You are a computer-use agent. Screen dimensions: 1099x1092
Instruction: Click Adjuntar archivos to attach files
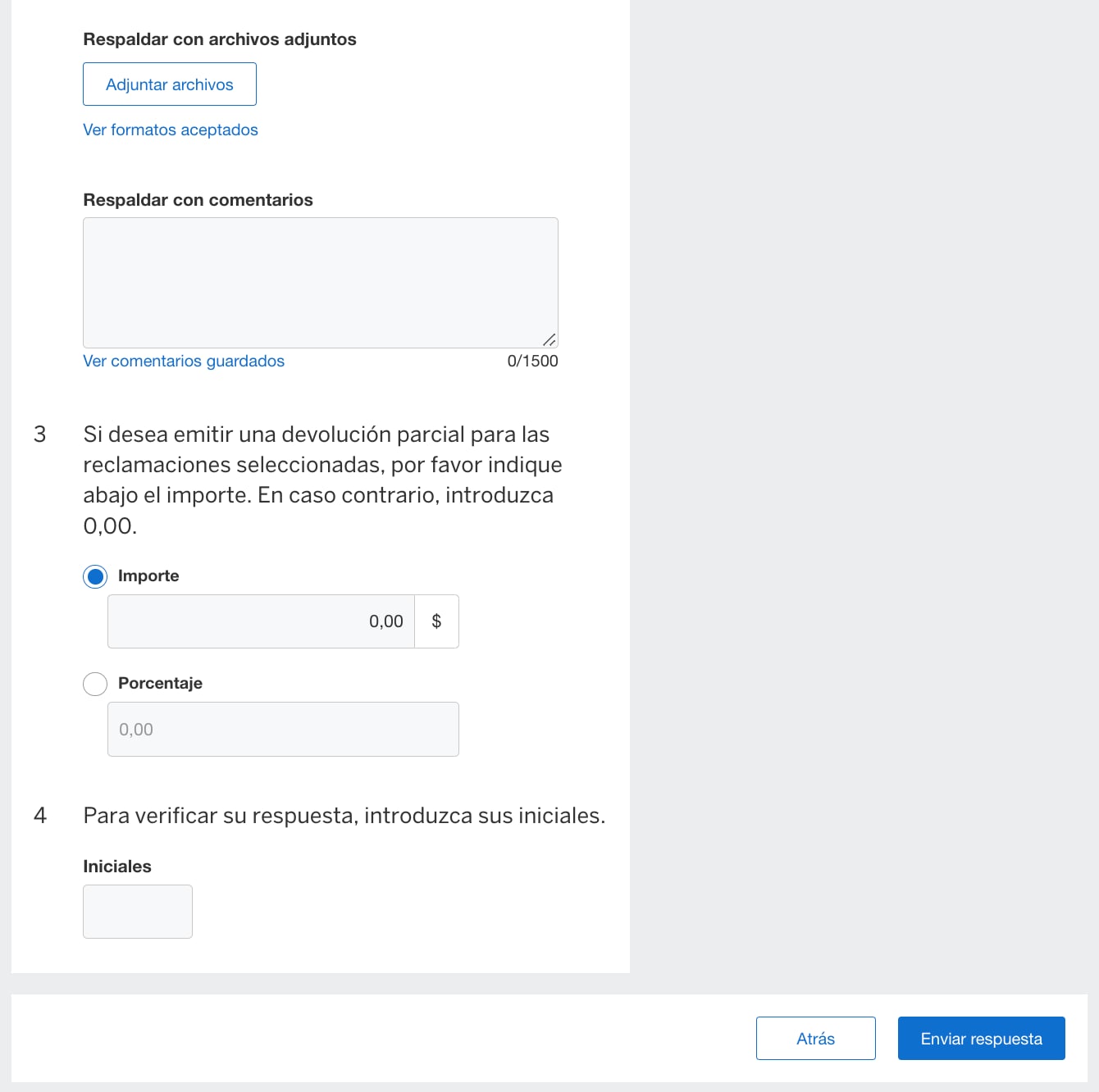coord(169,84)
